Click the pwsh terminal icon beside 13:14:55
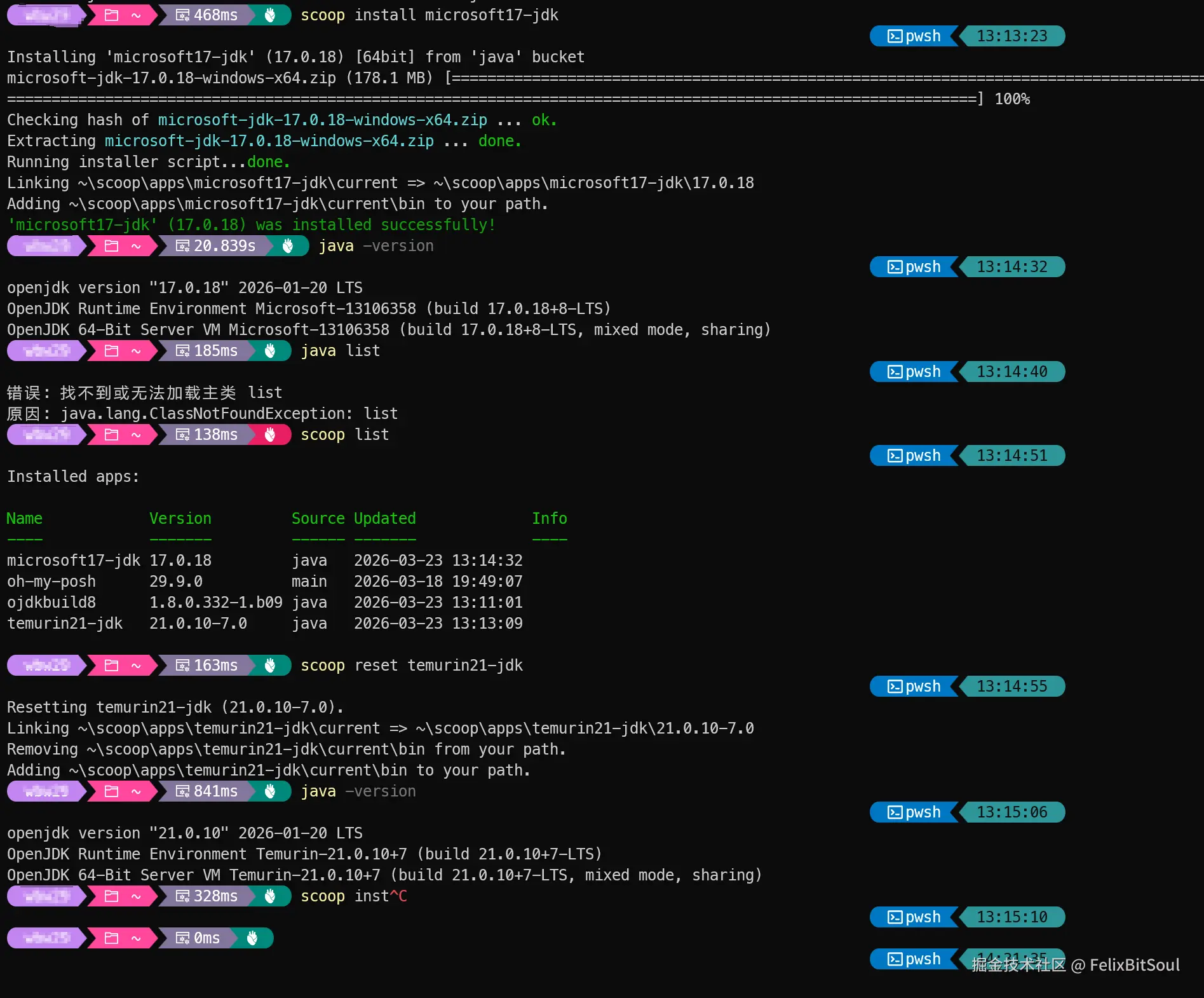The width and height of the screenshot is (1204, 998). click(895, 687)
